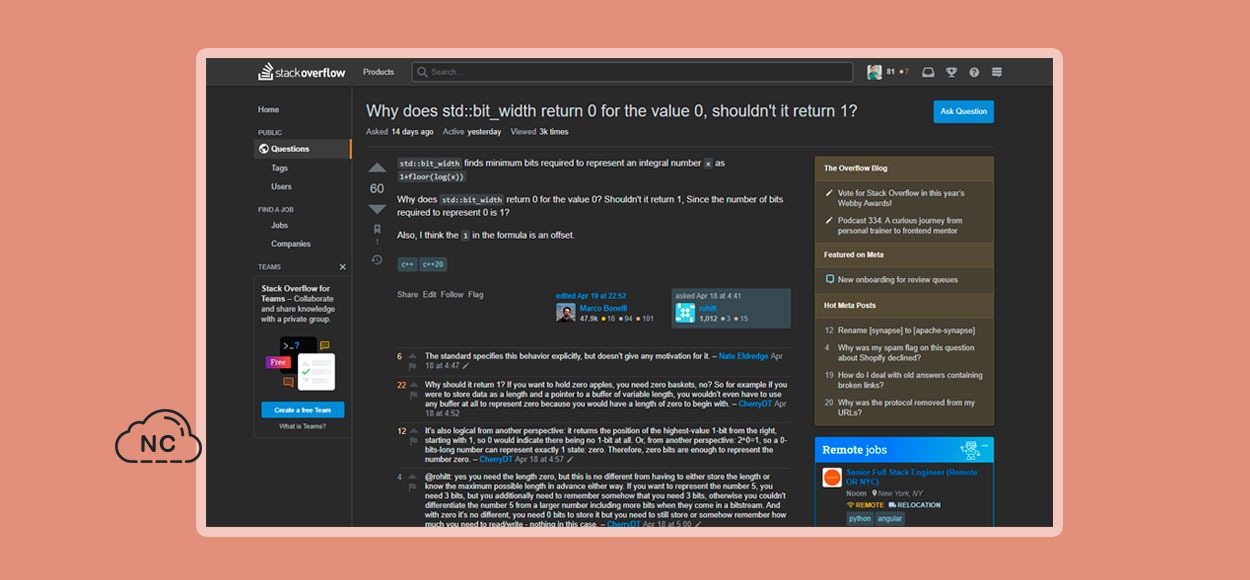
Task: Follow the question
Action: tap(452, 295)
